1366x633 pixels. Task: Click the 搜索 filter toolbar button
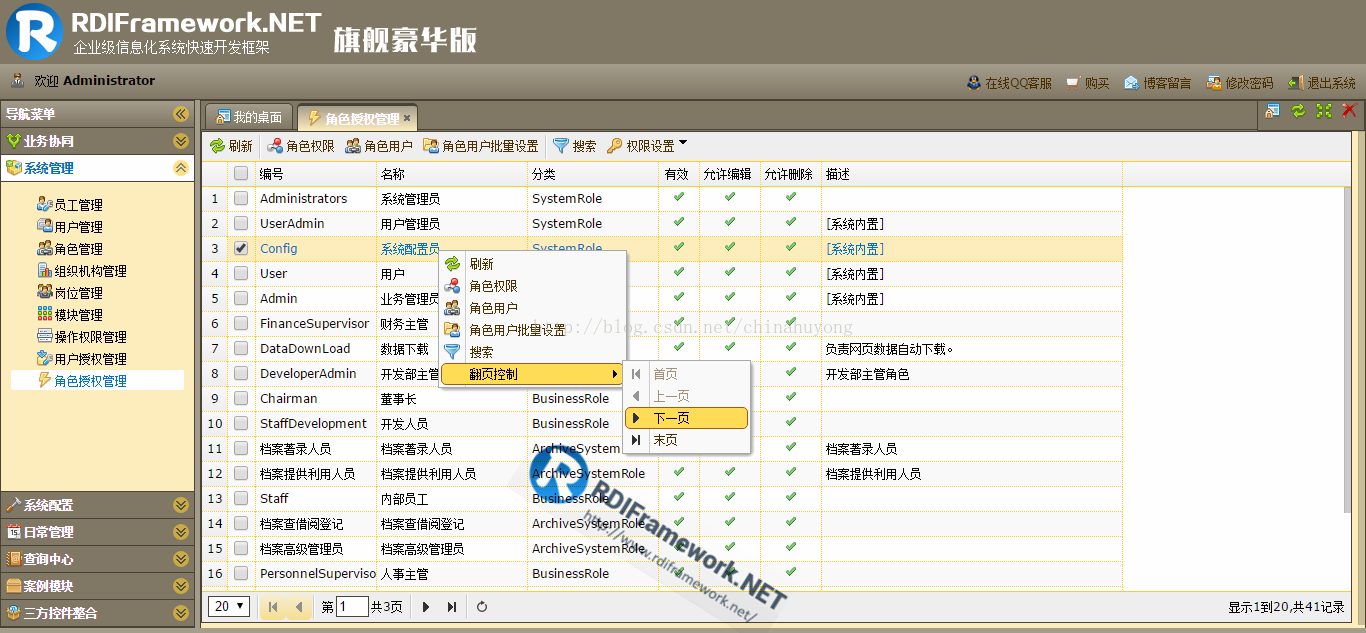coord(574,146)
